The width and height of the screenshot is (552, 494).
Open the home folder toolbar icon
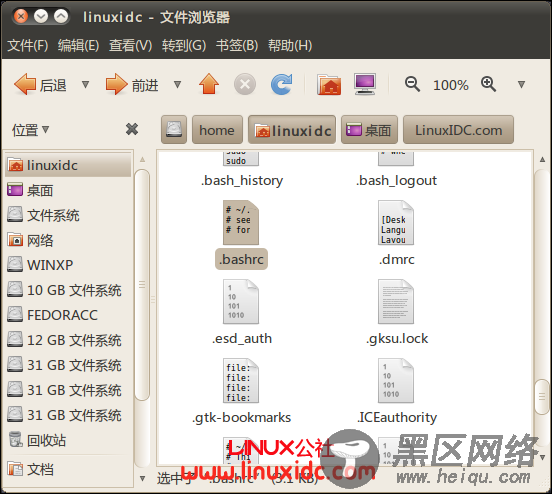[329, 85]
